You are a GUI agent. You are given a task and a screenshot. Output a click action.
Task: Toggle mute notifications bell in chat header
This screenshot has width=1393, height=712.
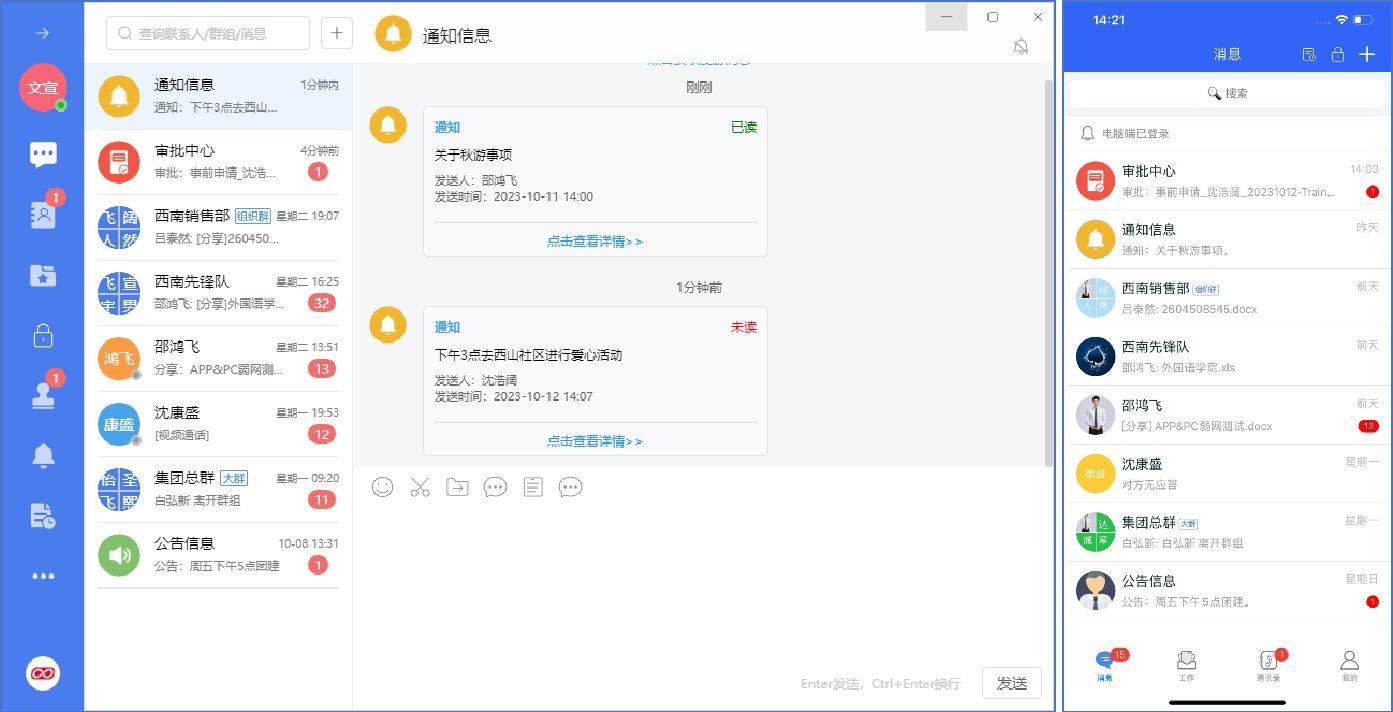(1020, 47)
